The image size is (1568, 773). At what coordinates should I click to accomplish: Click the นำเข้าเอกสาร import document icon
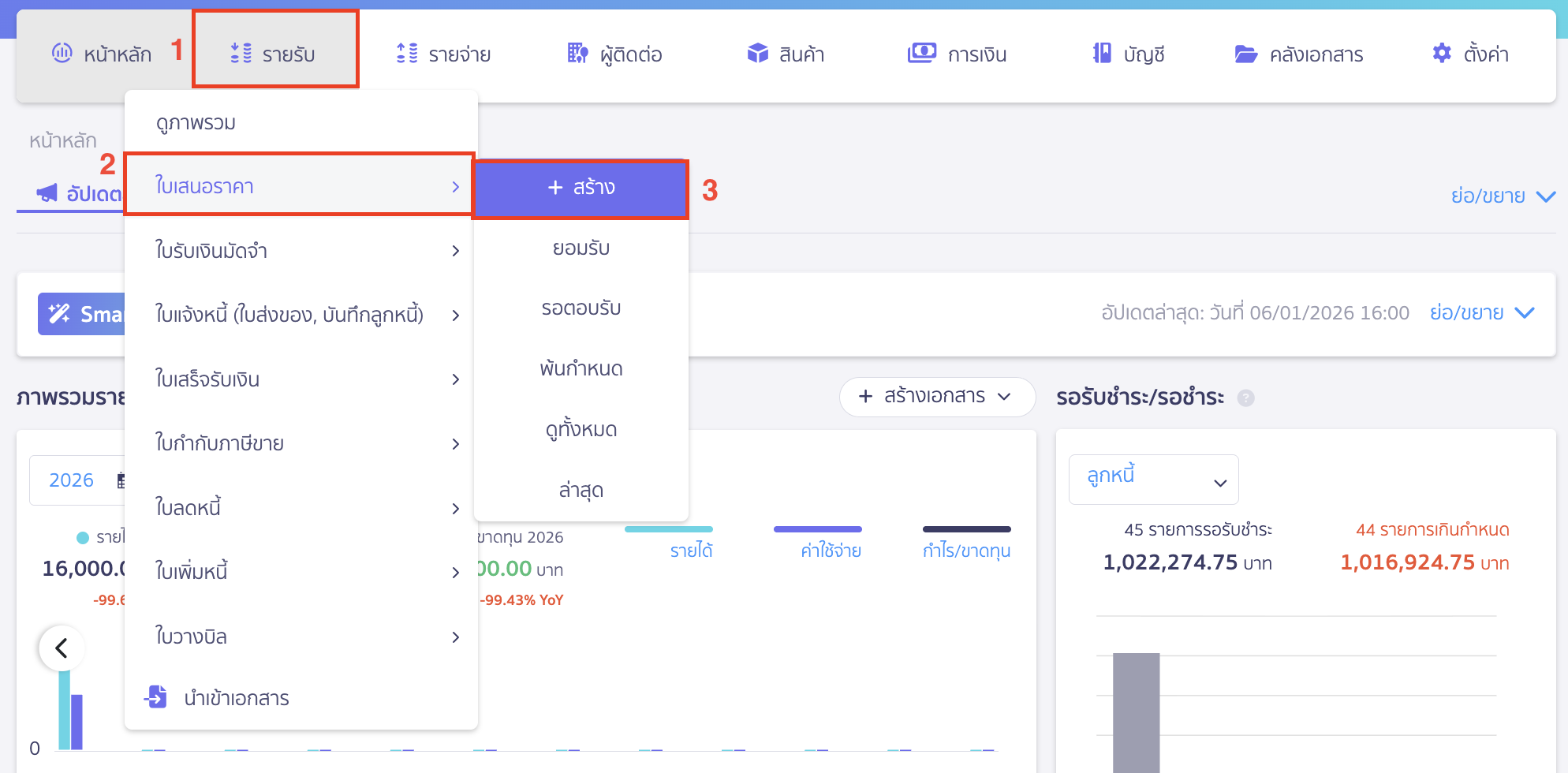point(157,697)
